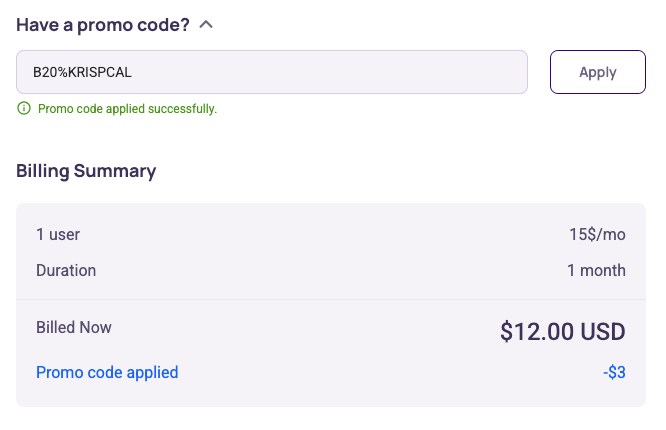The width and height of the screenshot is (666, 430).
Task: Click the "1 month" duration value
Action: pos(596,270)
